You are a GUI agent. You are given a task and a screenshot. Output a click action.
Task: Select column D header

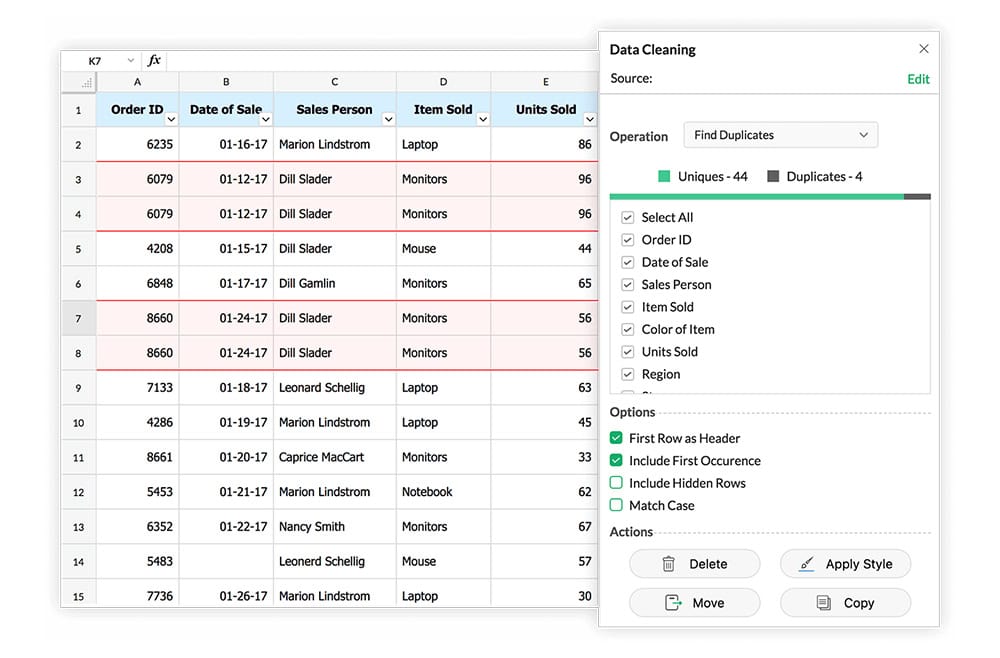coord(443,82)
